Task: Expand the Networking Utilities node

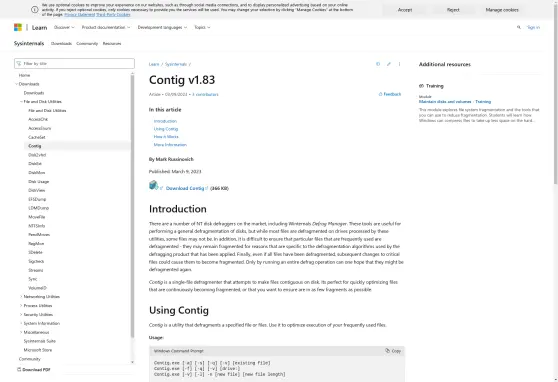Action: pyautogui.click(x=21, y=297)
